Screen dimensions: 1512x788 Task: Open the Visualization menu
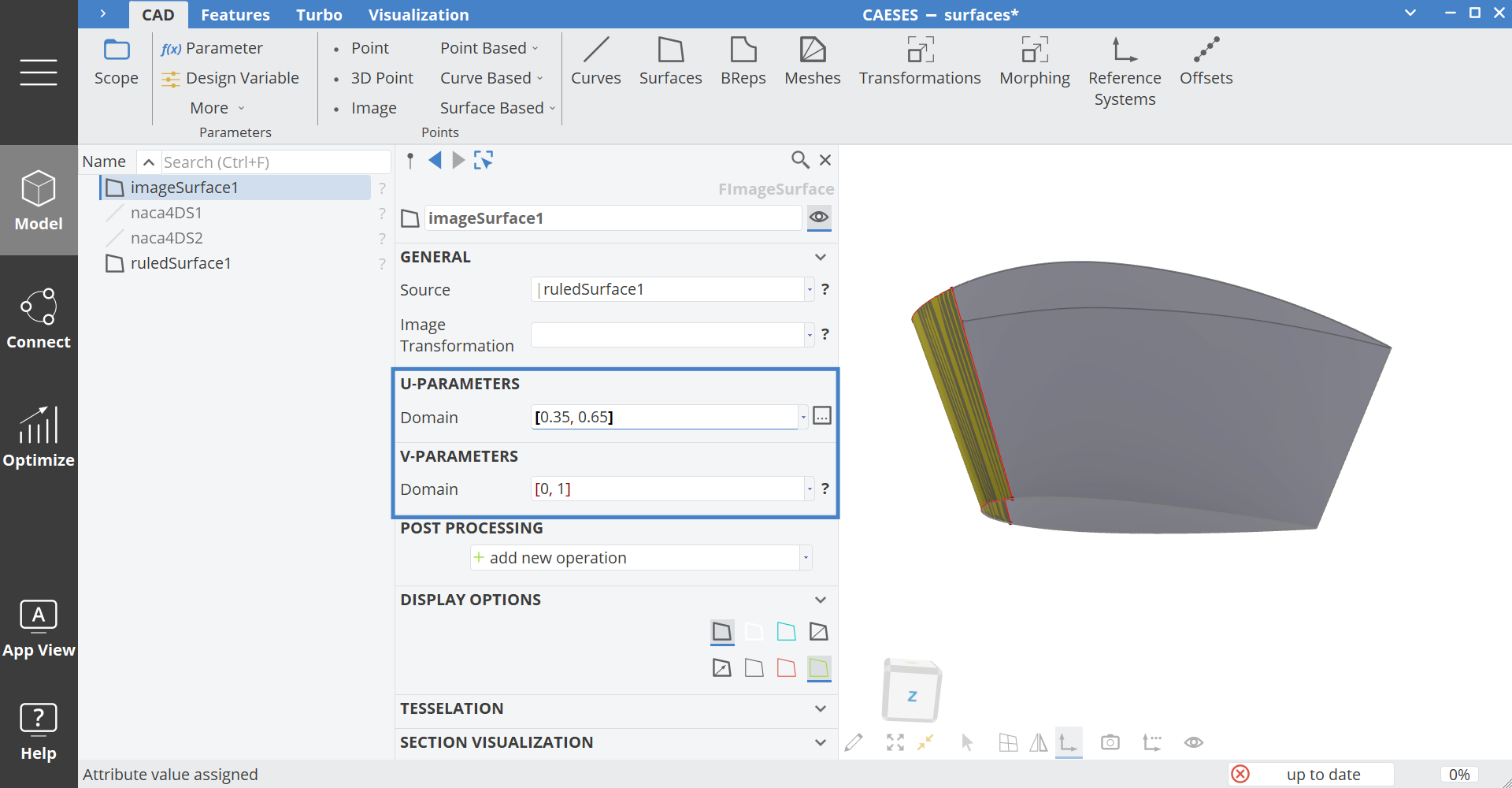point(419,14)
